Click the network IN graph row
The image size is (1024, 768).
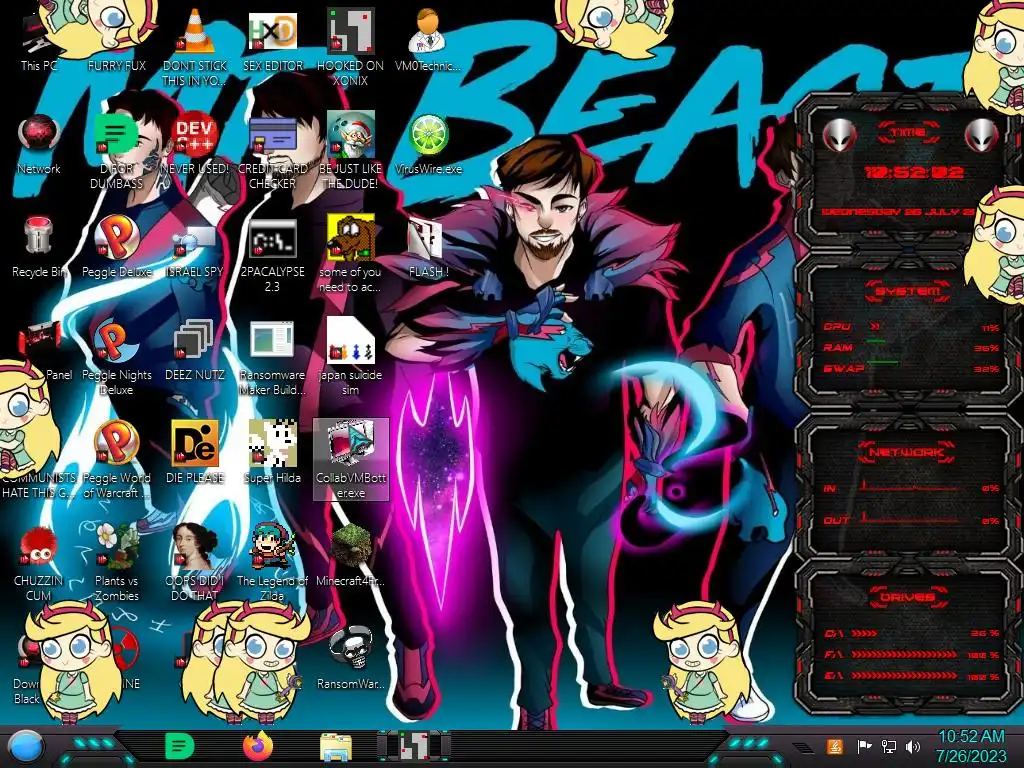[x=911, y=487]
